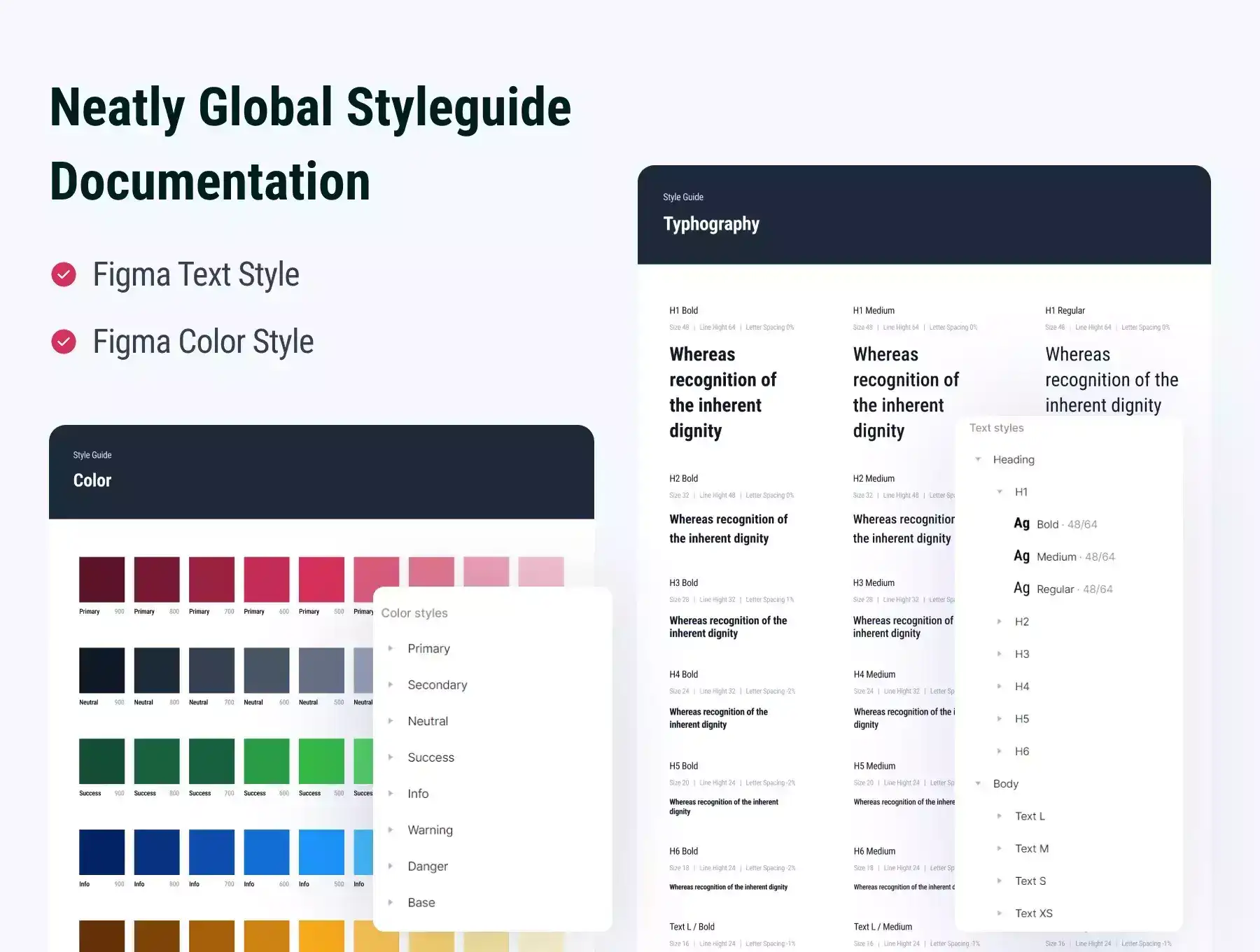Click the Ag icon for Regular 48/64
The height and width of the screenshot is (952, 1260).
point(1021,589)
